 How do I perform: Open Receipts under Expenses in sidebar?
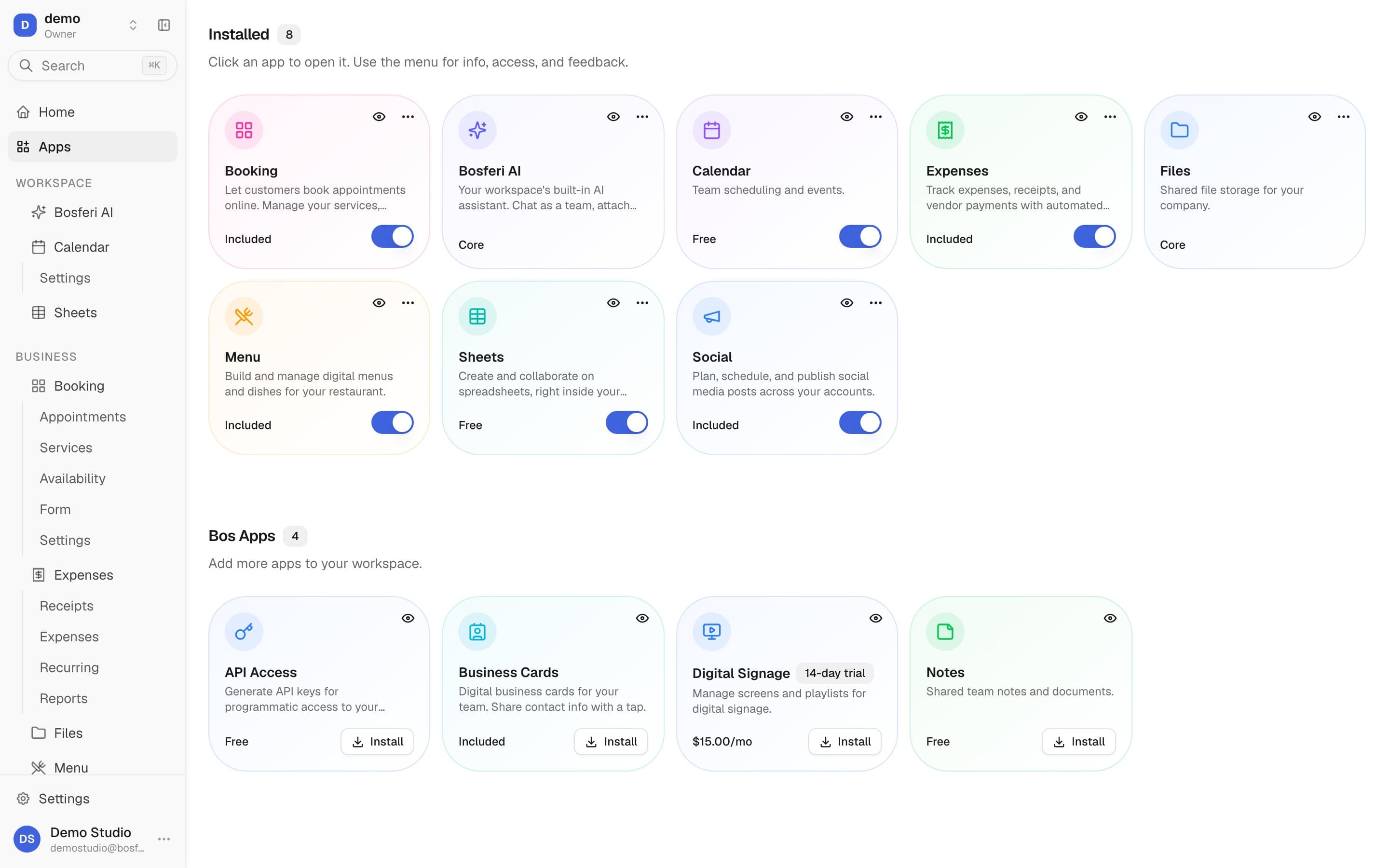point(67,606)
